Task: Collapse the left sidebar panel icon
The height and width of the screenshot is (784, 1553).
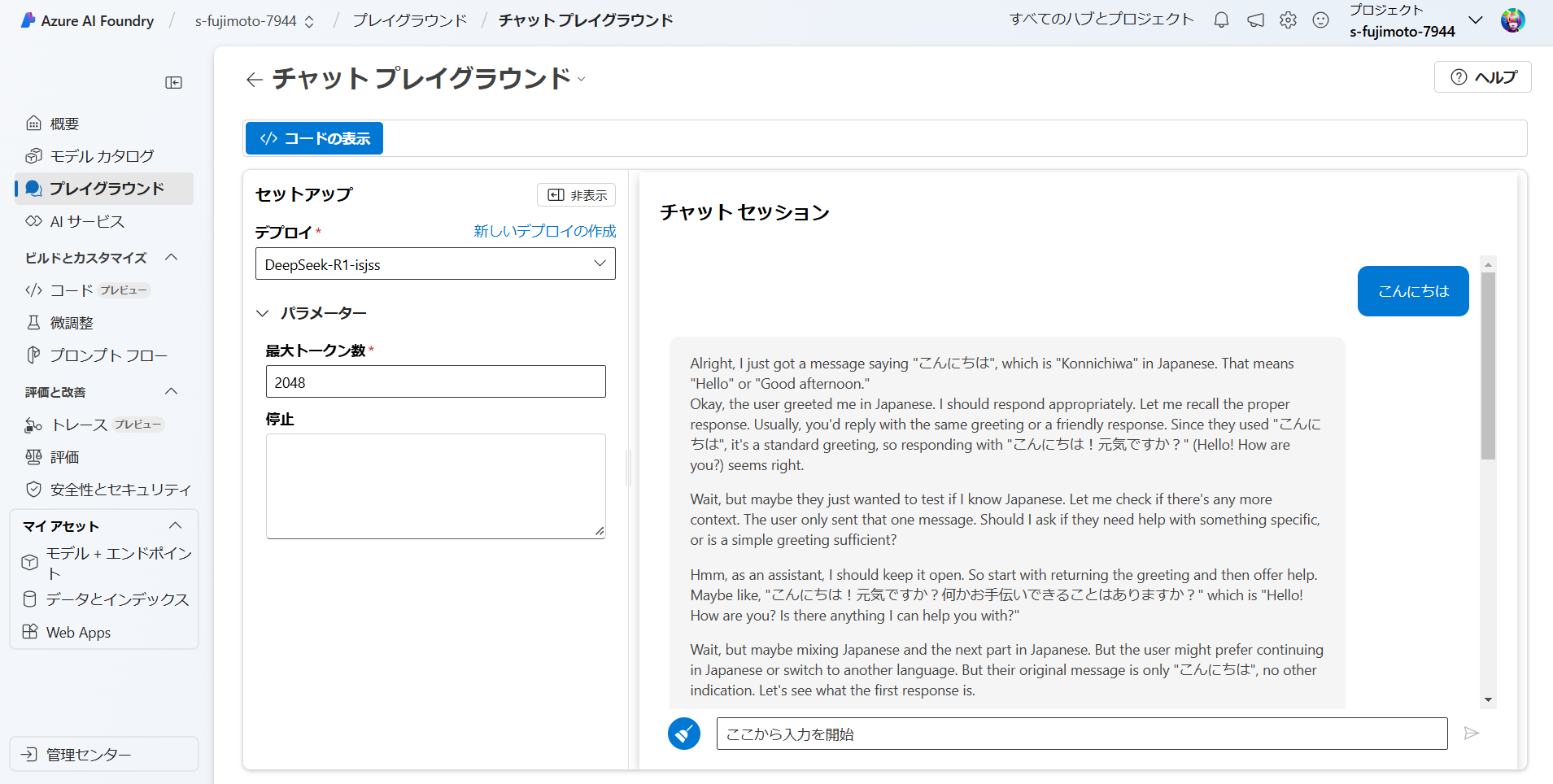Action: point(173,82)
